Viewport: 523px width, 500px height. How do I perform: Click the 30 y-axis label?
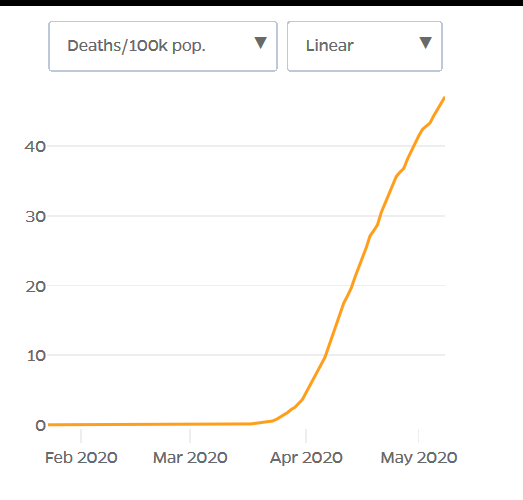35,217
